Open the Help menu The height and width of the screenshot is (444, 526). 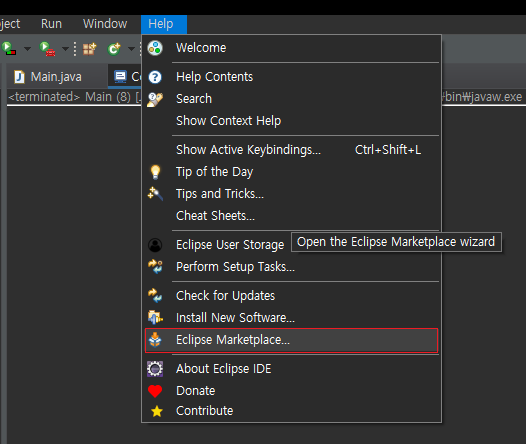click(x=164, y=24)
